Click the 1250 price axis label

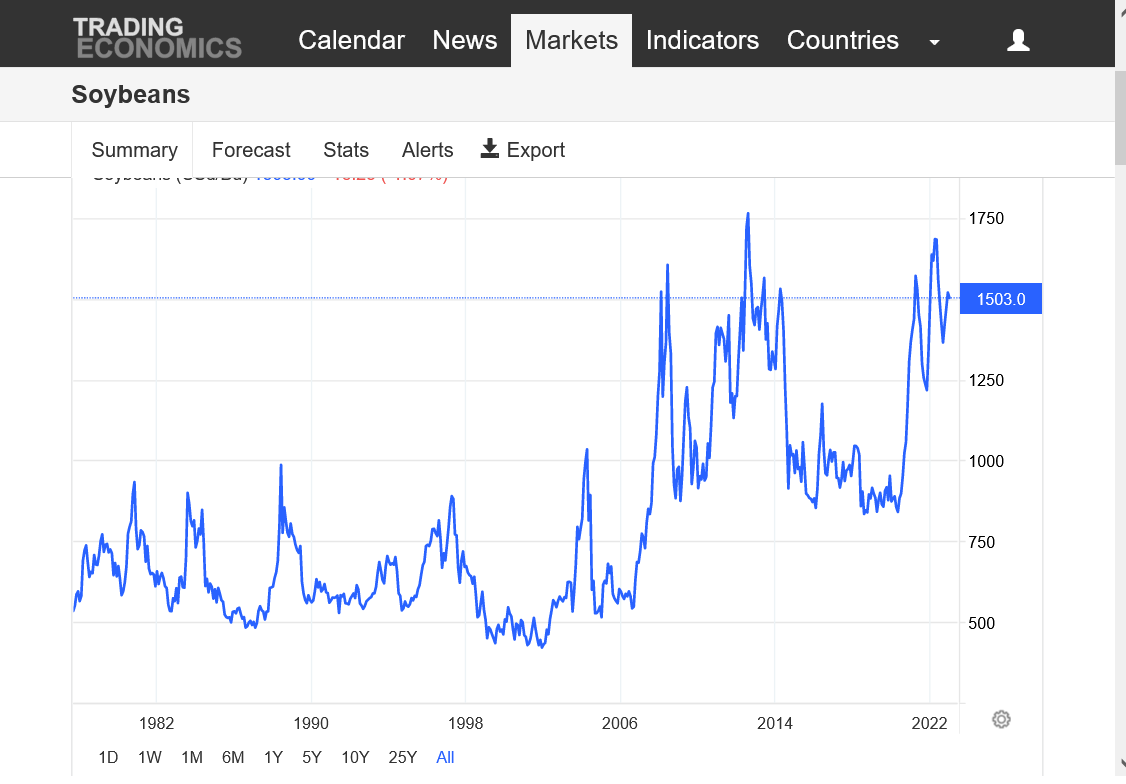pos(986,381)
